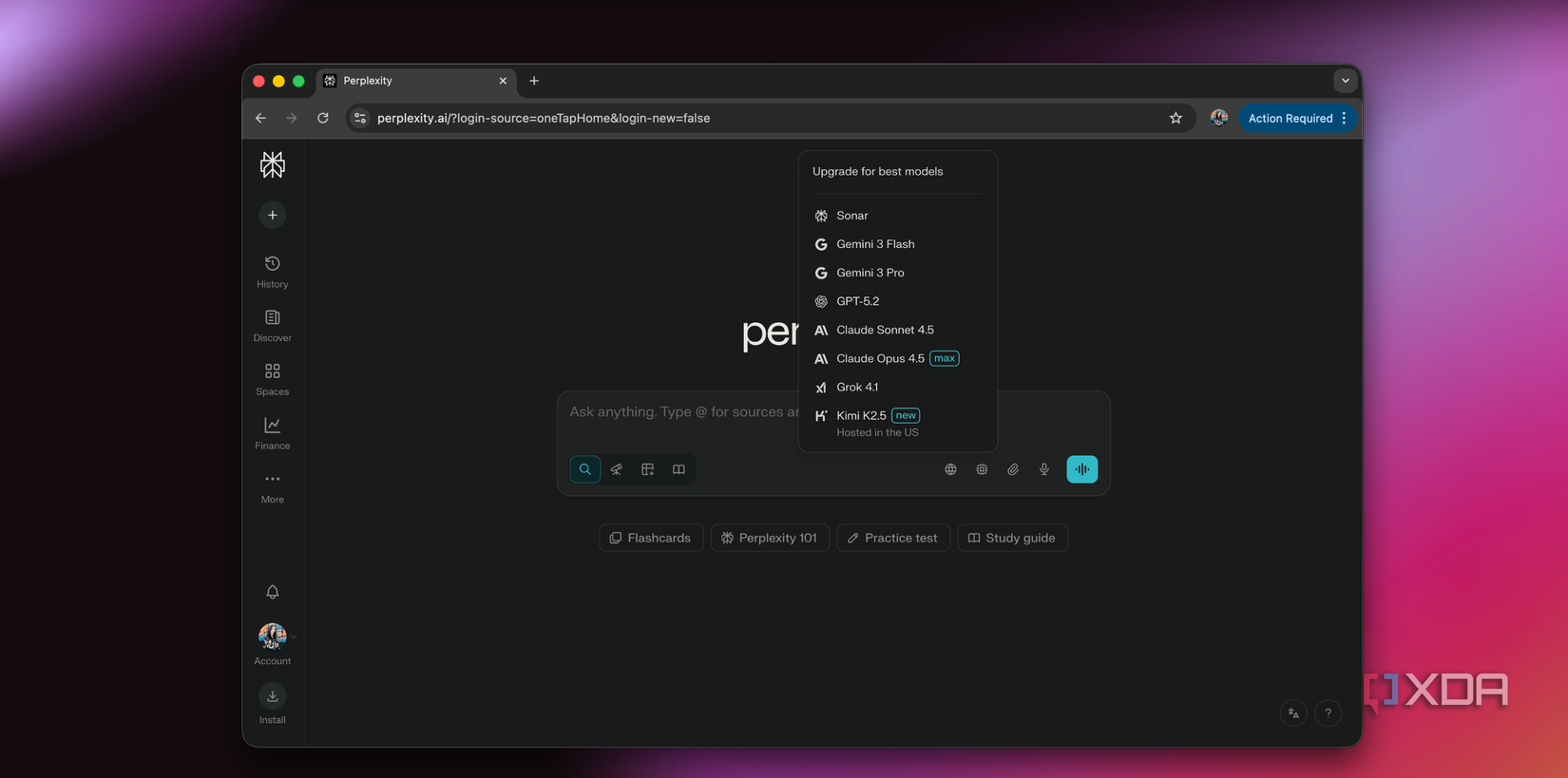Choose GPT-5.2 from the model list

pos(898,301)
